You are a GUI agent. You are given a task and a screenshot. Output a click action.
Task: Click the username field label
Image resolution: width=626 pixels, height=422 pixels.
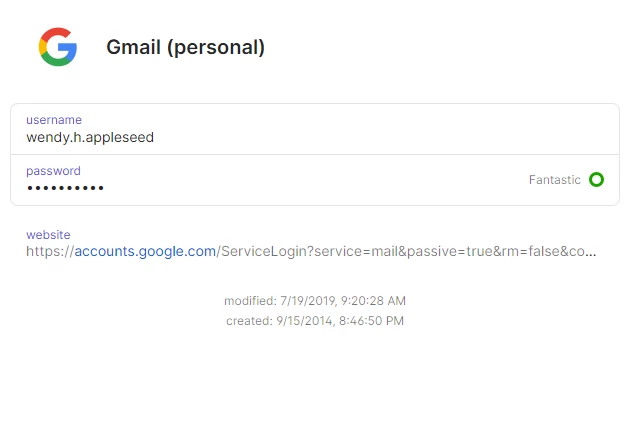tap(54, 120)
